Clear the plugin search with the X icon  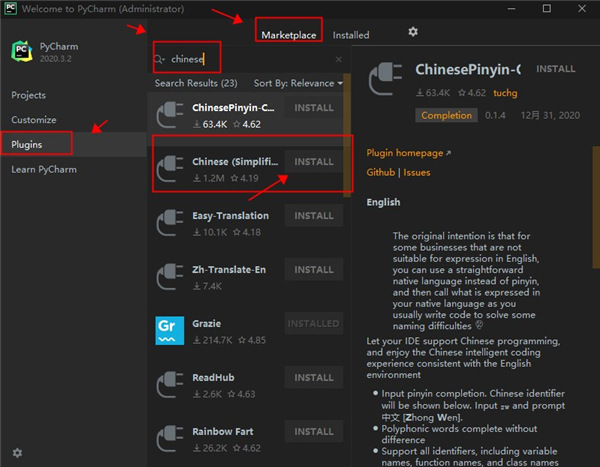coord(338,60)
